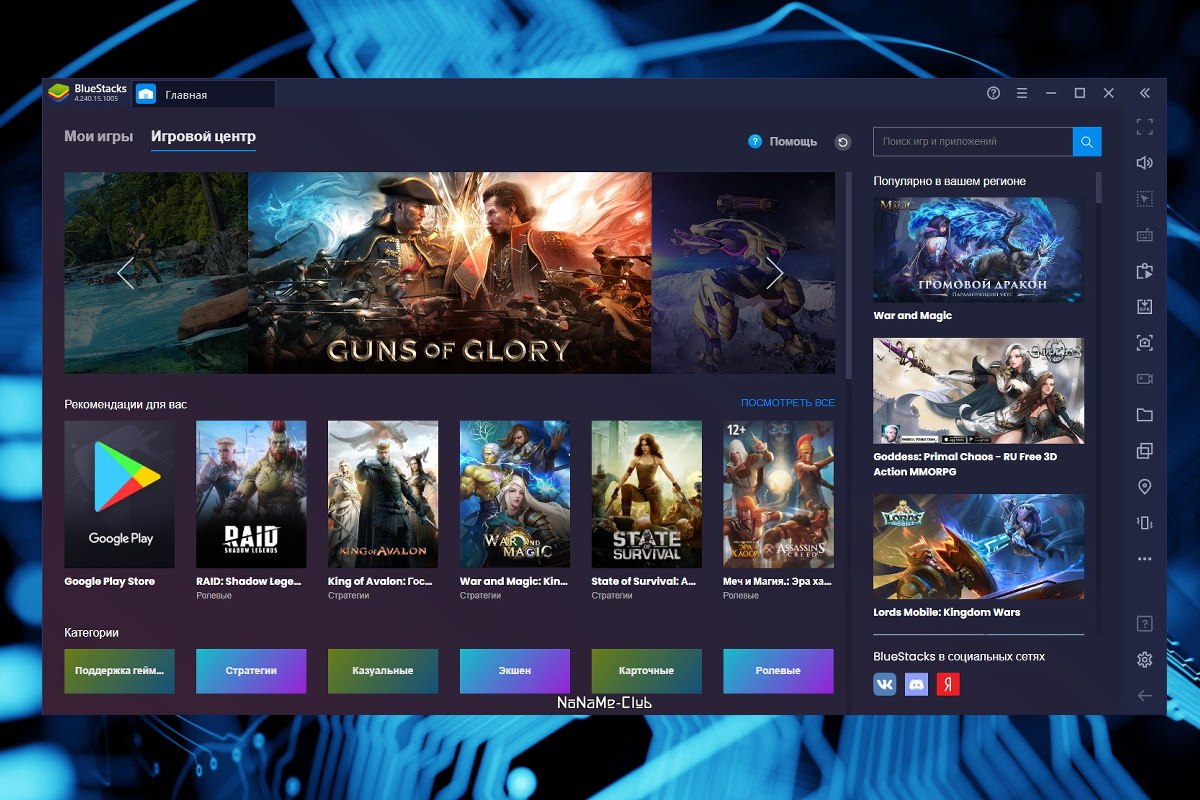
Task: Open the Yandex social icon
Action: (x=948, y=684)
